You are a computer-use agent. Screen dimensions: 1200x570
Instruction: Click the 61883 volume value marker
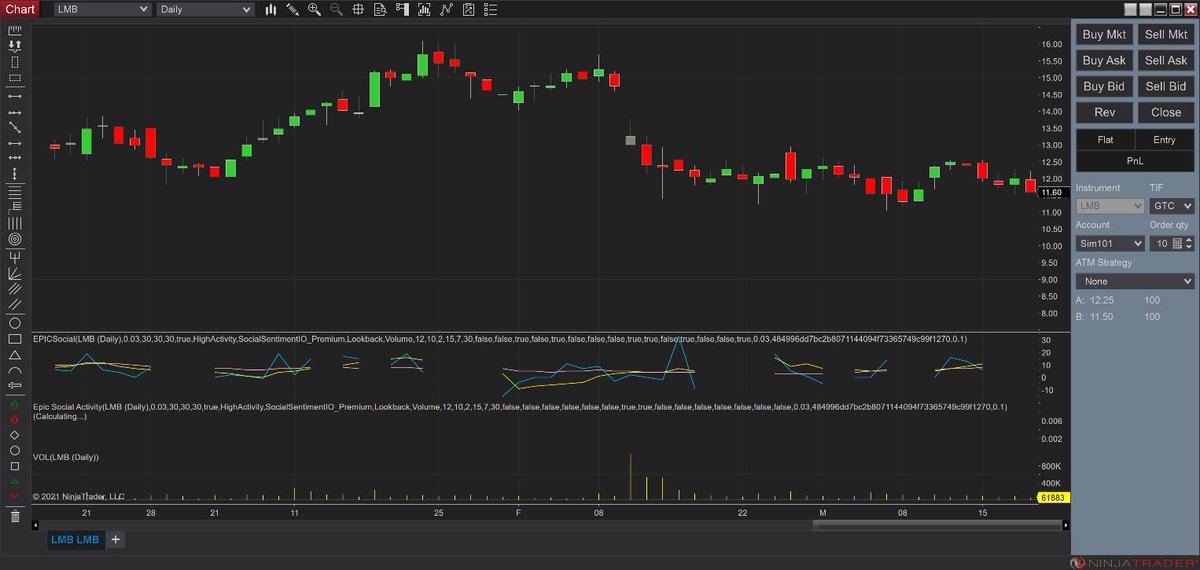[x=1054, y=497]
